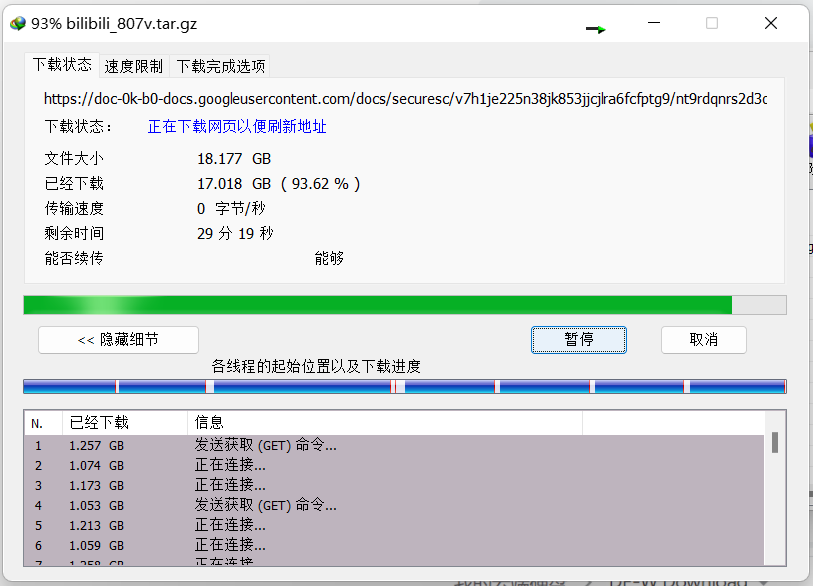813x586 pixels.
Task: Click the downloaded value 17.018 GB (93.62 %)
Action: pyautogui.click(x=278, y=184)
